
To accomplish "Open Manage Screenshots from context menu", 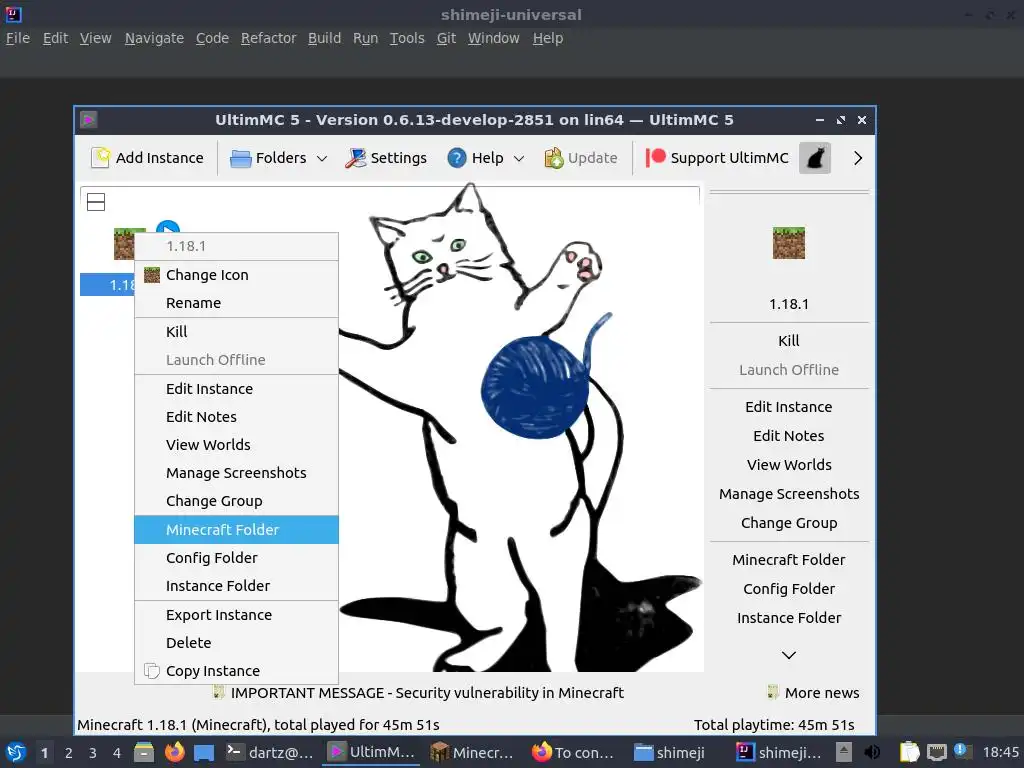I will point(236,473).
